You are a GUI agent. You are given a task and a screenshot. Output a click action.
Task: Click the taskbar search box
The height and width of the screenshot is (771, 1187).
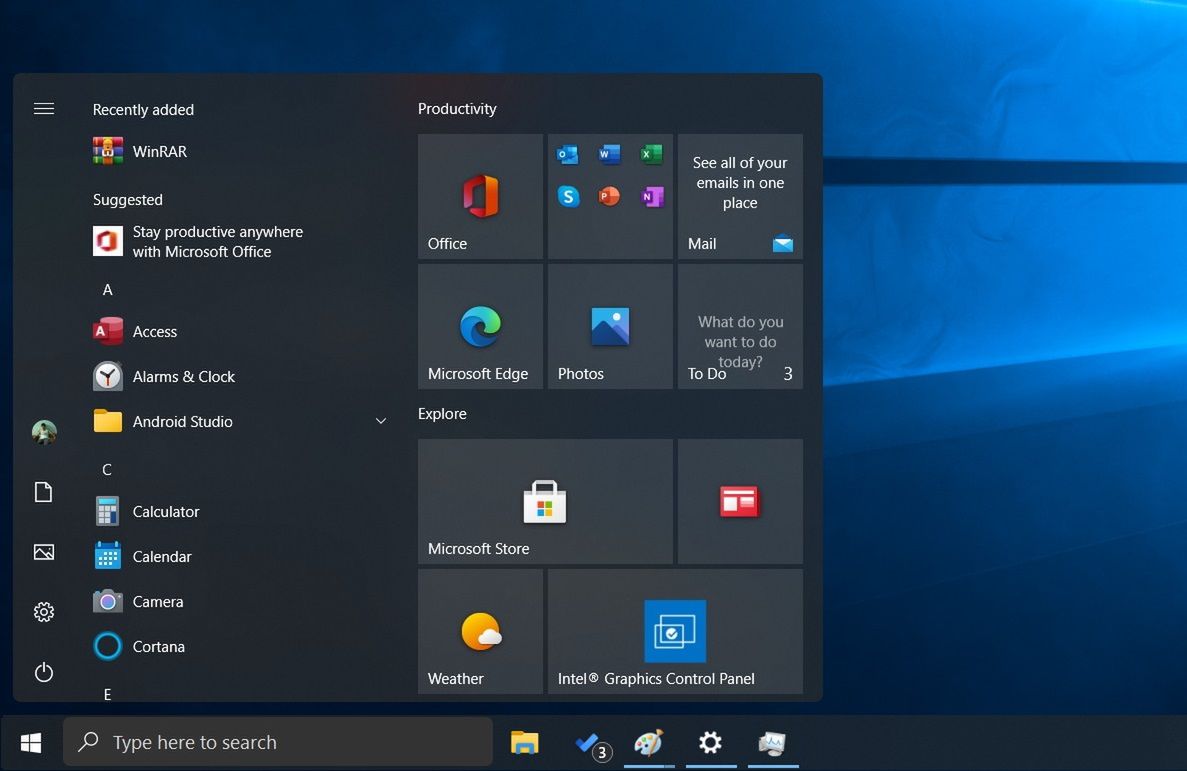click(278, 742)
